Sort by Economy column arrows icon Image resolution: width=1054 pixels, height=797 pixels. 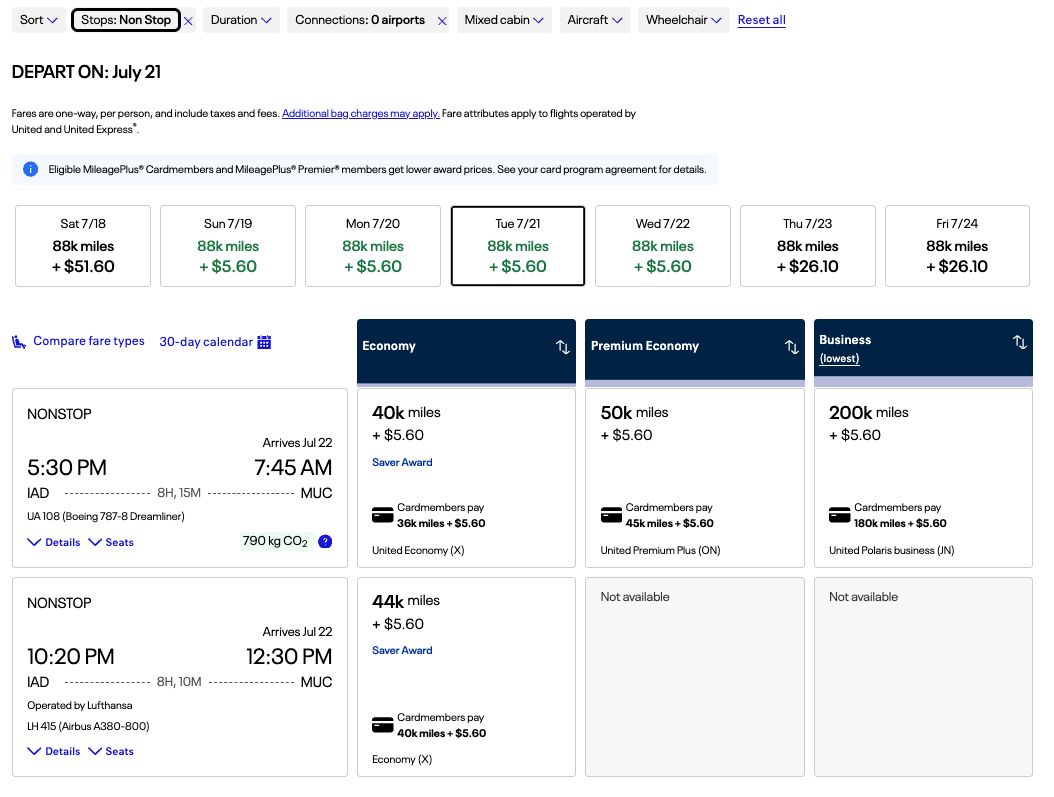click(x=563, y=347)
